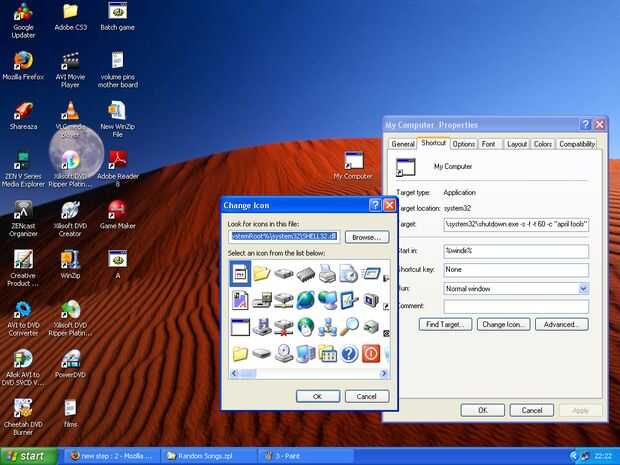Open the Advanced... shortcut settings

click(562, 324)
